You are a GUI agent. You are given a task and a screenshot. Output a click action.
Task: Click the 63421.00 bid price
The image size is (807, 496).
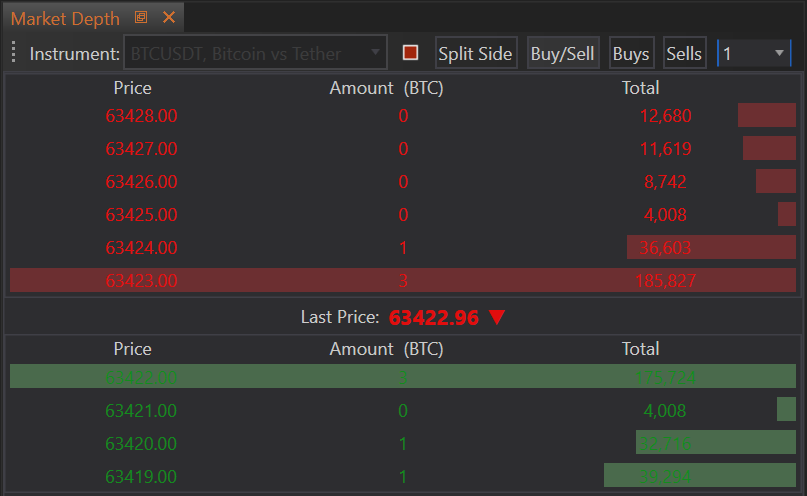click(141, 410)
